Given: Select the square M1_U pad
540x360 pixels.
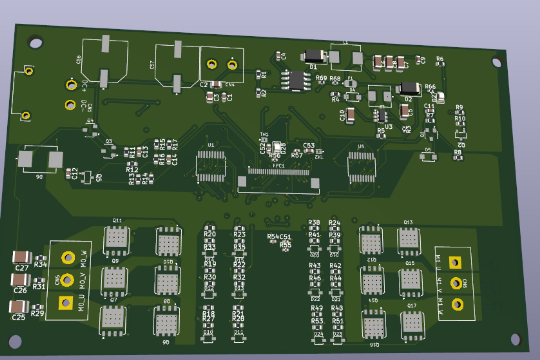Looking at the screenshot, I should tap(455, 263).
